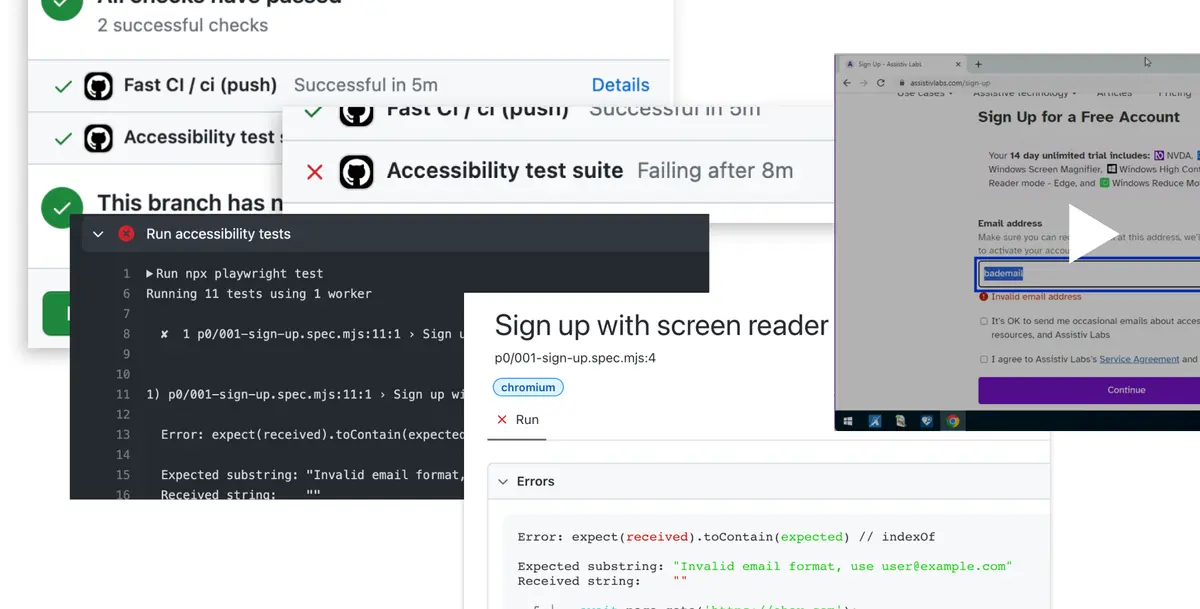The image size is (1200, 609).
Task: Click the green checkmark next to Fast CI Details row
Action: (x=63, y=86)
